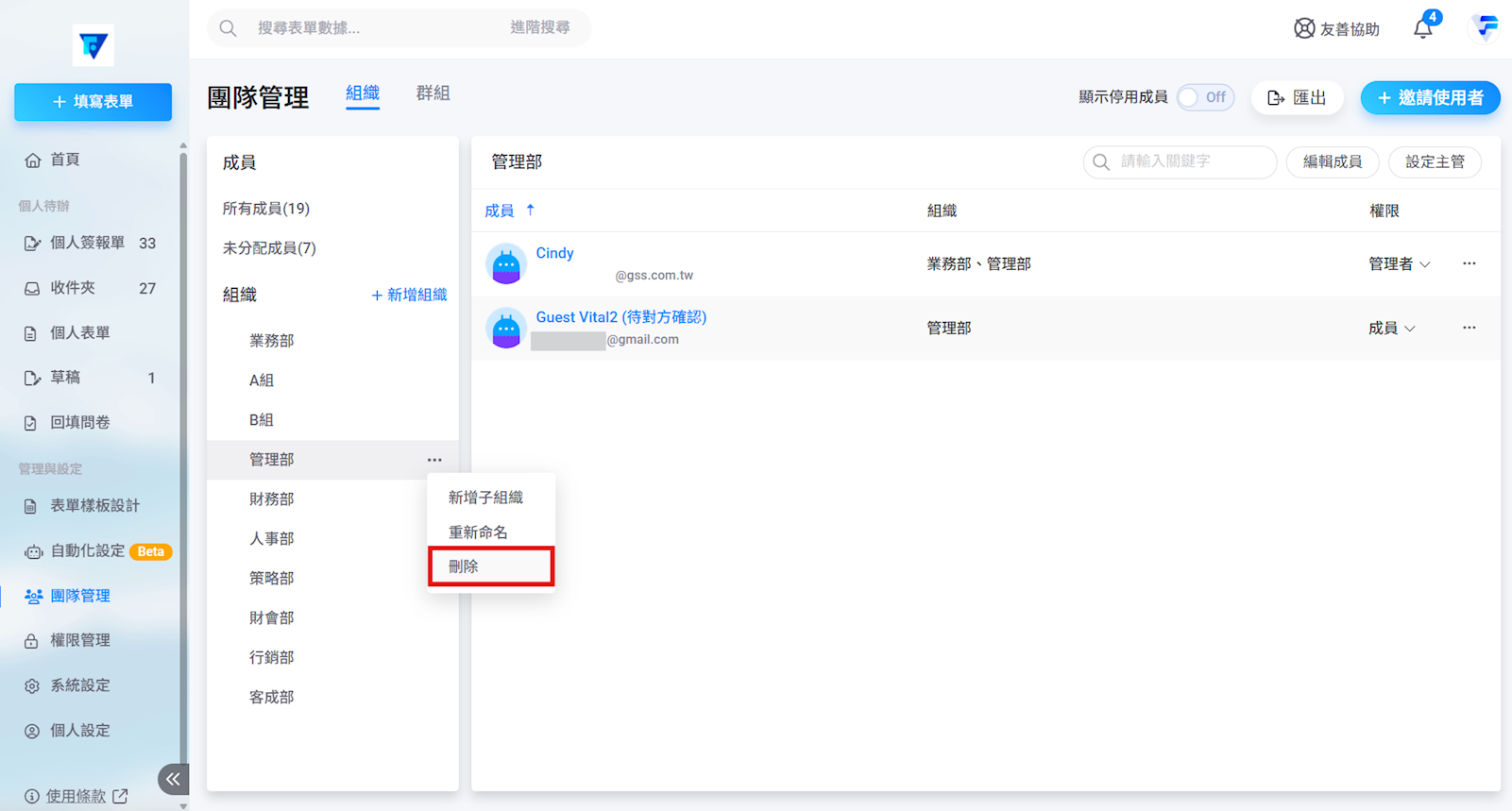The image size is (1512, 811).
Task: Open 友善協助 help icon
Action: (x=1304, y=28)
